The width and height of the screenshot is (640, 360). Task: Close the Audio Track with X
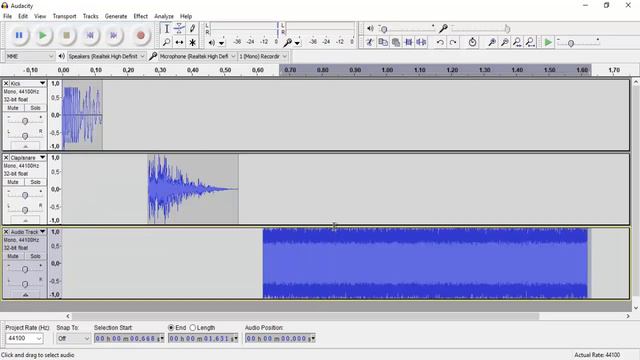6,232
